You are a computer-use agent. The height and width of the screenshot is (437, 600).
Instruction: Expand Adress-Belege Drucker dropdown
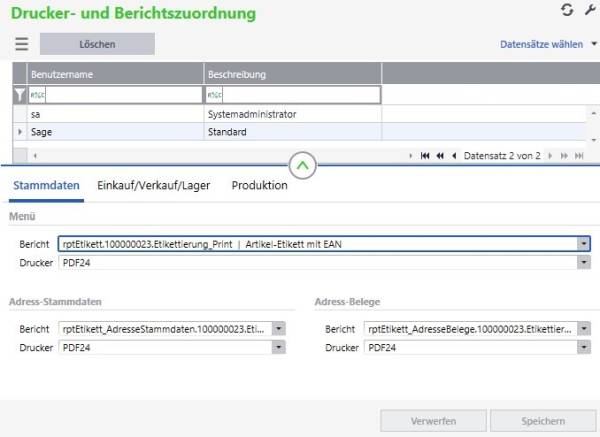pos(584,347)
